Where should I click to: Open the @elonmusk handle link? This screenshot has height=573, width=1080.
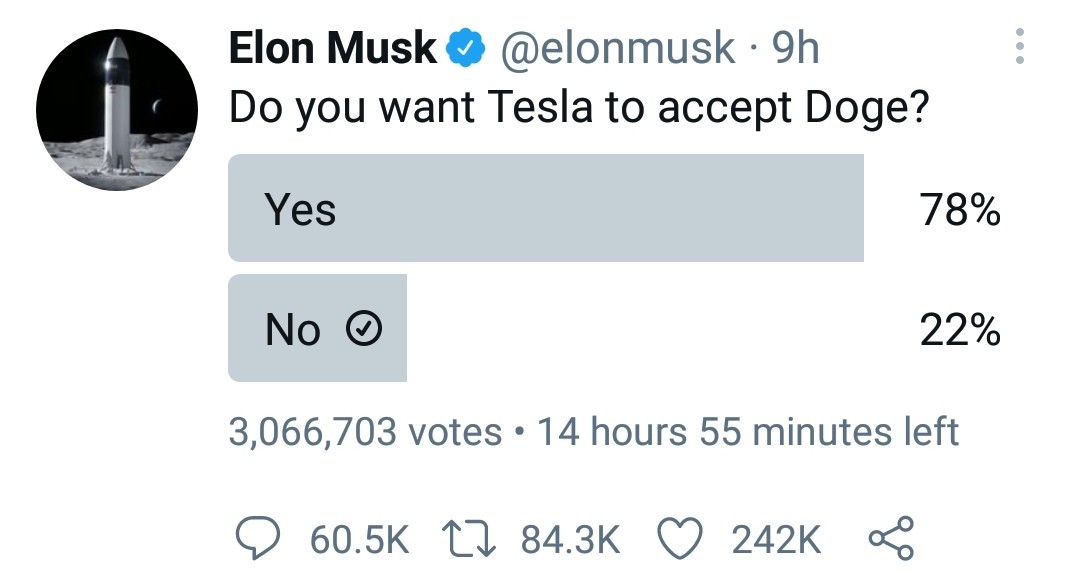[x=616, y=48]
